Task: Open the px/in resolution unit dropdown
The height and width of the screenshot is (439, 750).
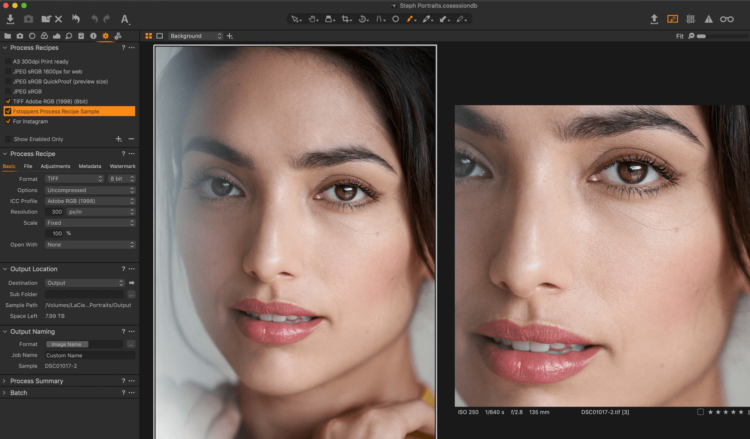Action: click(101, 212)
